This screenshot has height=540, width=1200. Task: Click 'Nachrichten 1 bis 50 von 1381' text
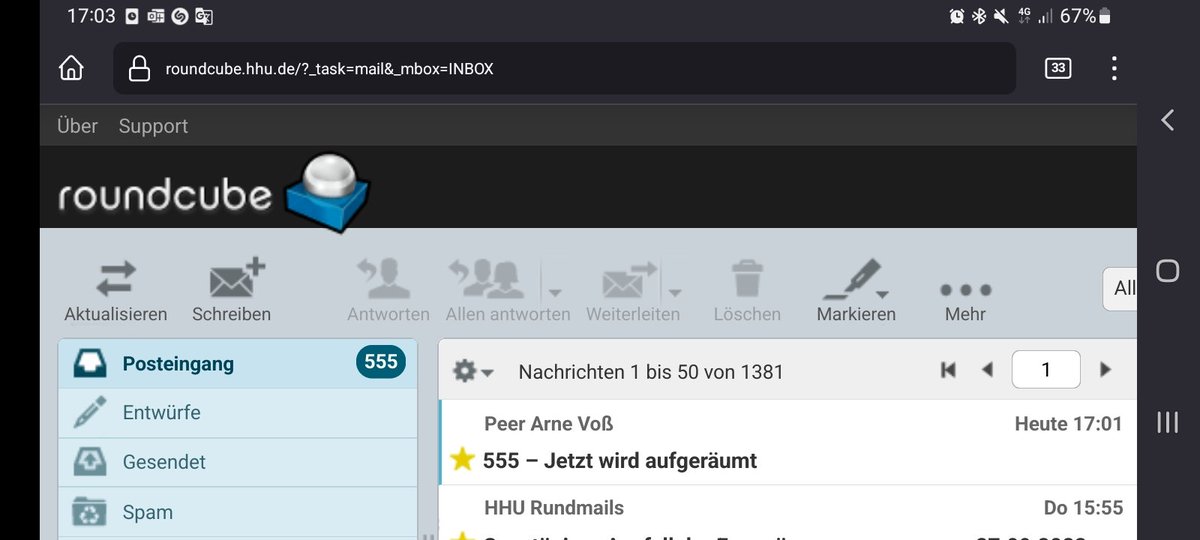click(x=651, y=372)
